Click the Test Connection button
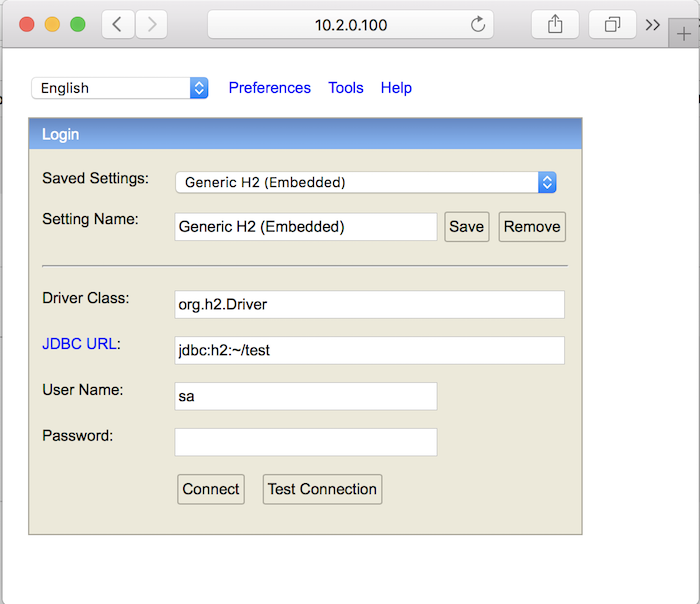 [322, 489]
